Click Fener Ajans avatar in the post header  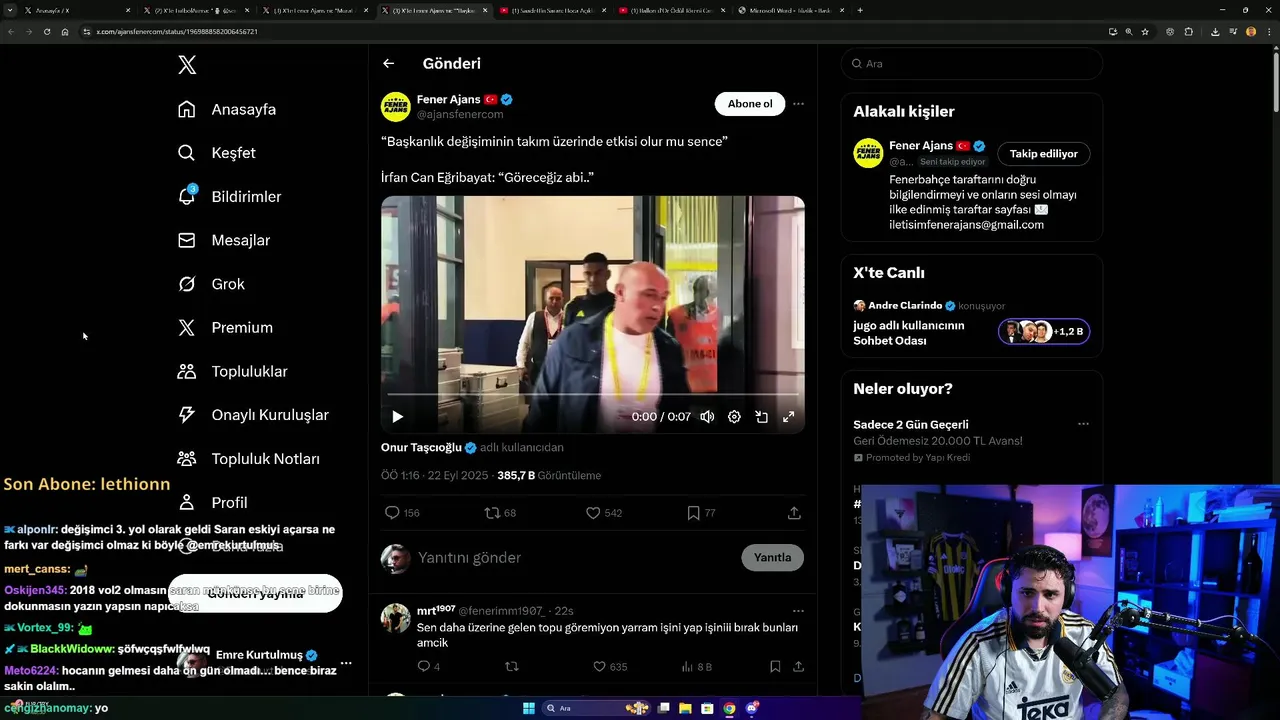pyautogui.click(x=395, y=107)
